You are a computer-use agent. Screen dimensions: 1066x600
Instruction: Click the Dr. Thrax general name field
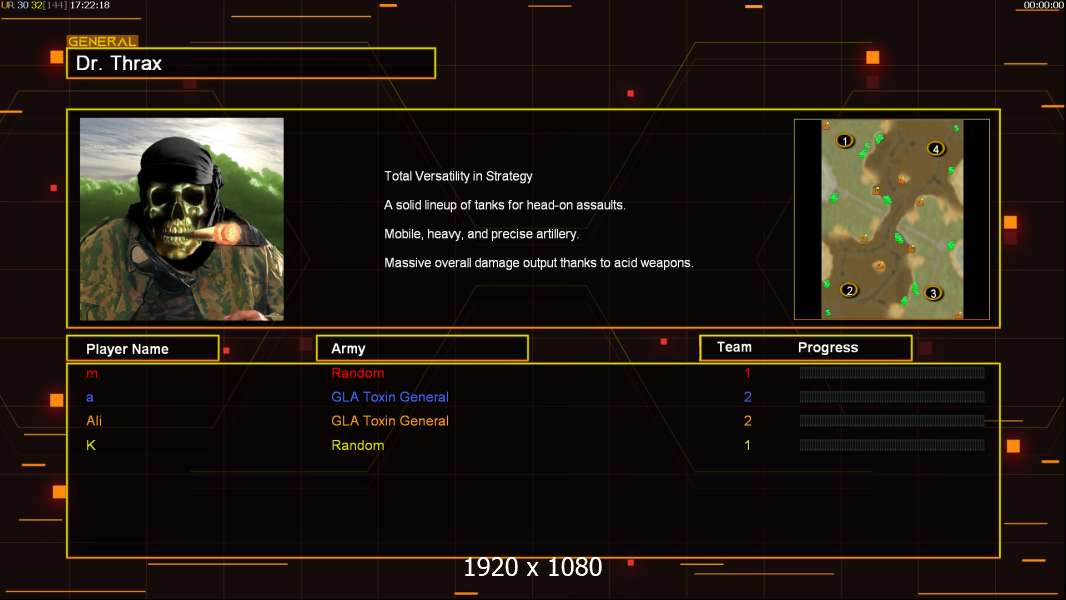251,63
